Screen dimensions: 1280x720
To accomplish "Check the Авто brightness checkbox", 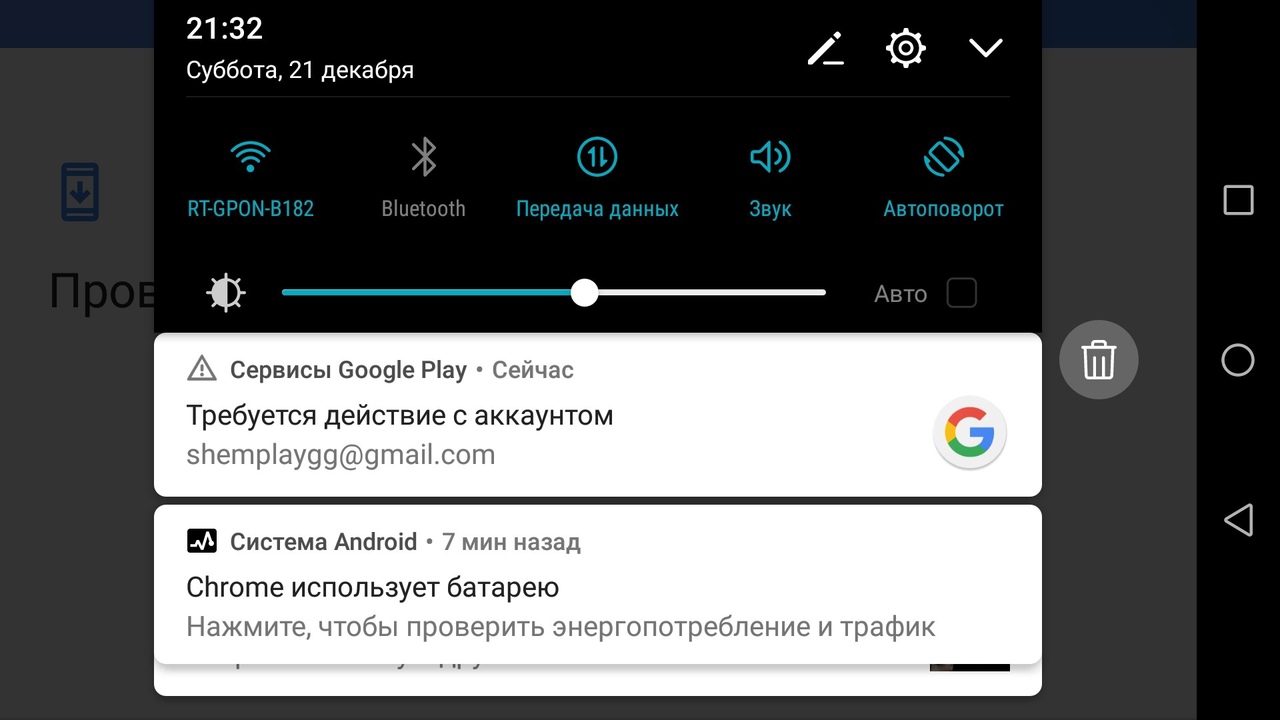I will pos(962,293).
